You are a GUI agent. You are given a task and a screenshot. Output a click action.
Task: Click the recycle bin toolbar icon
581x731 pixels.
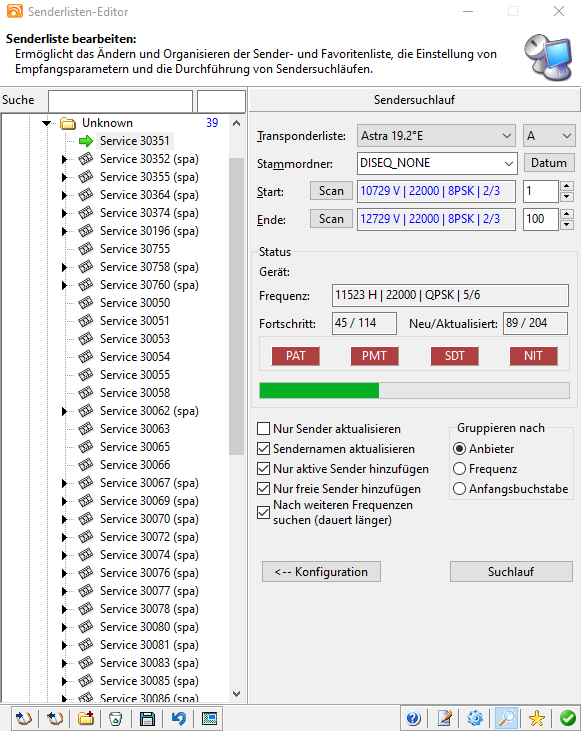pos(116,718)
